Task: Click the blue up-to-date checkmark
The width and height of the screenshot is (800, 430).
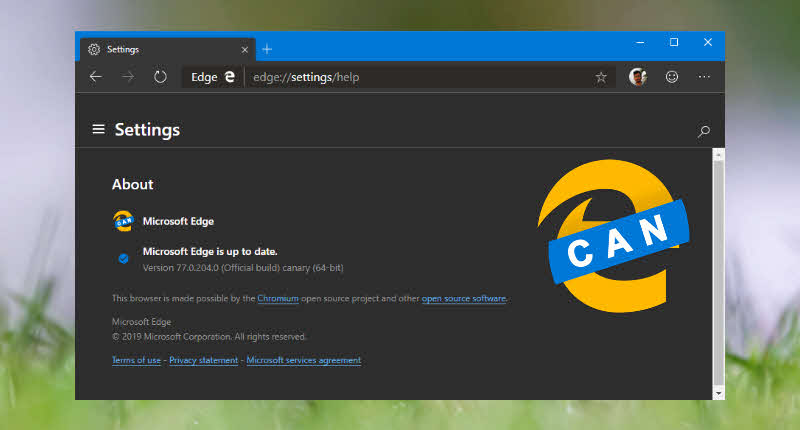Action: (123, 259)
